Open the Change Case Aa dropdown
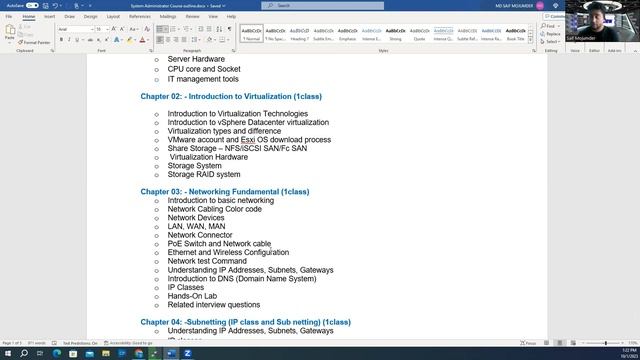The width and height of the screenshot is (640, 360). pos(133,29)
